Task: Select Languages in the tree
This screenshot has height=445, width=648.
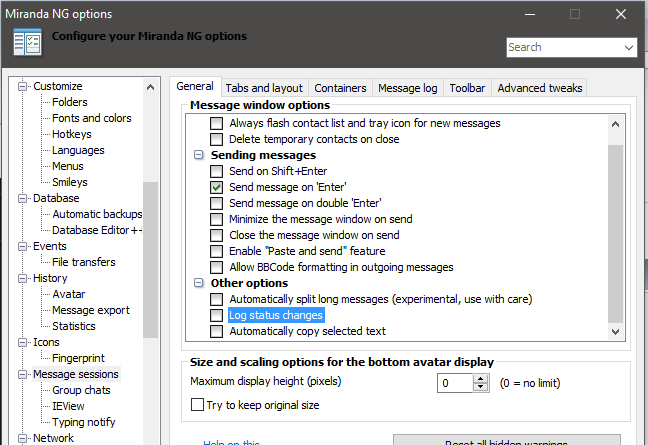Action: click(x=78, y=150)
